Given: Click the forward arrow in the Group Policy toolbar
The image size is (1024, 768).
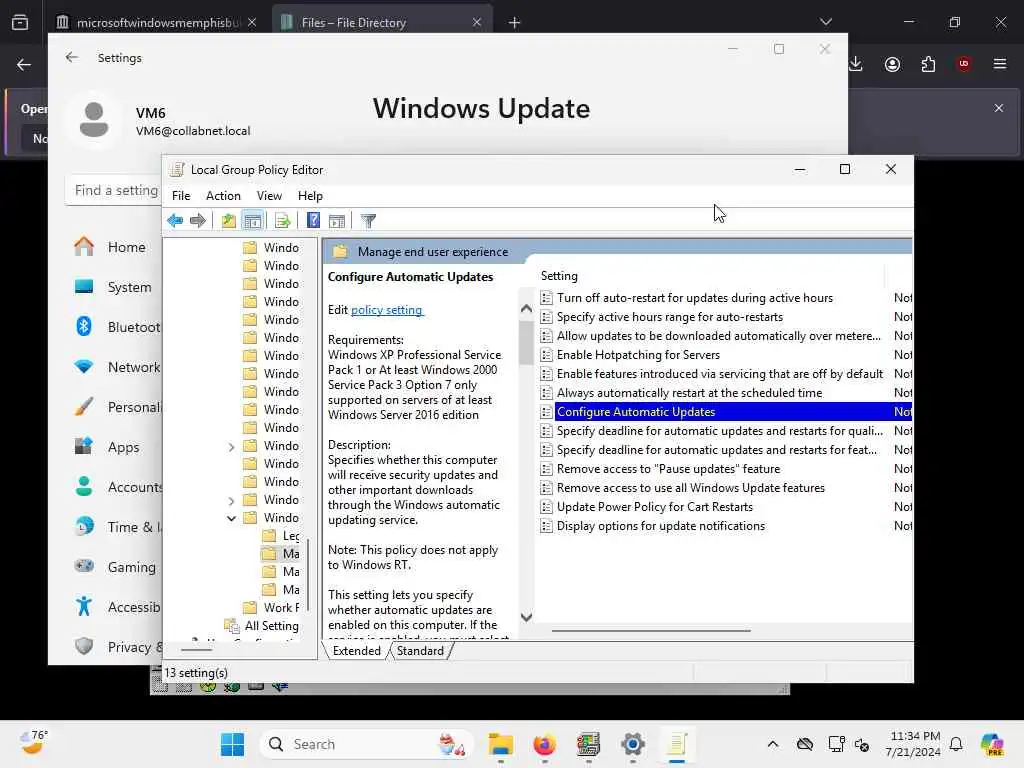Looking at the screenshot, I should 198,221.
